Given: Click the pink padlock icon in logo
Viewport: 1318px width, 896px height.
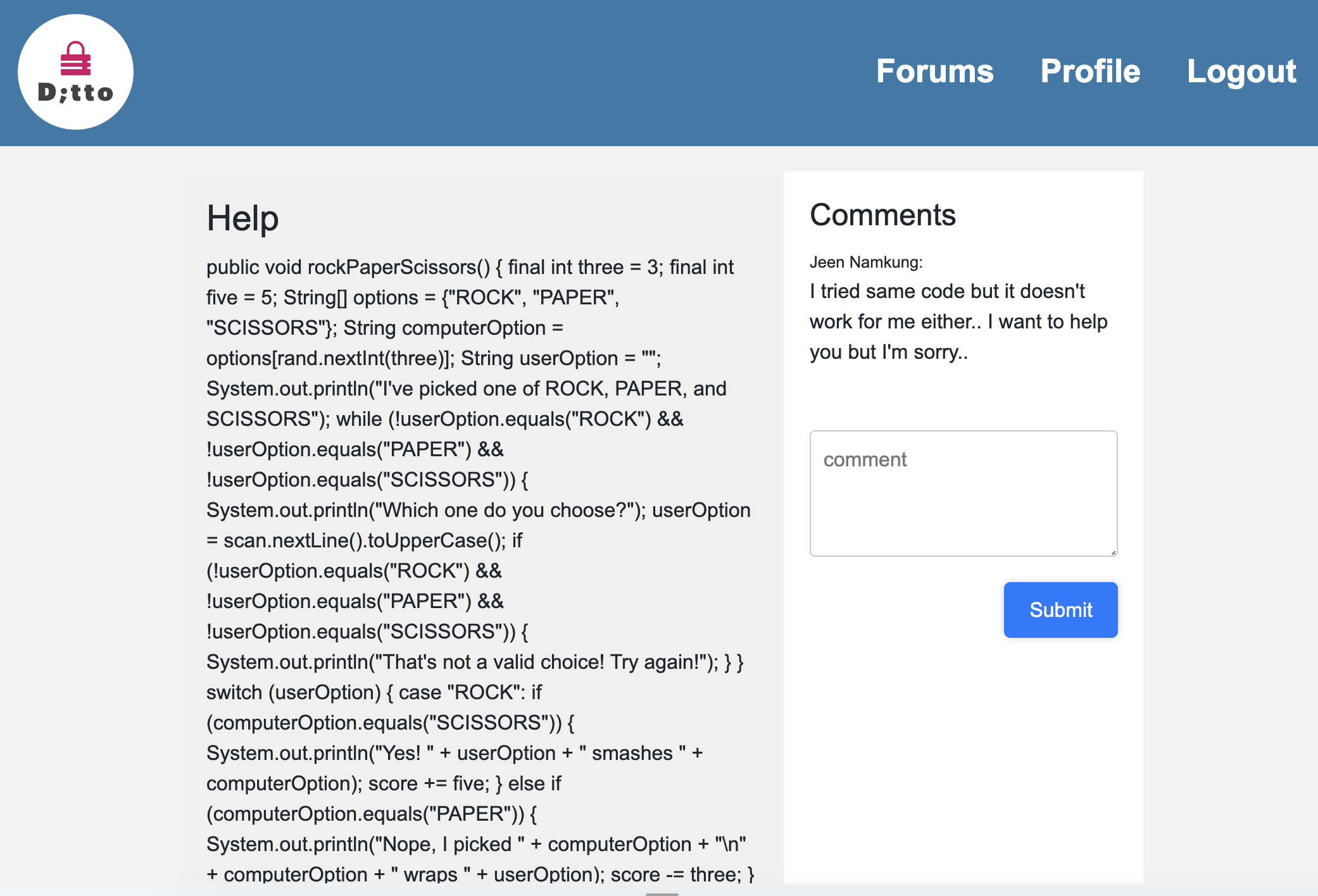Looking at the screenshot, I should [x=75, y=58].
